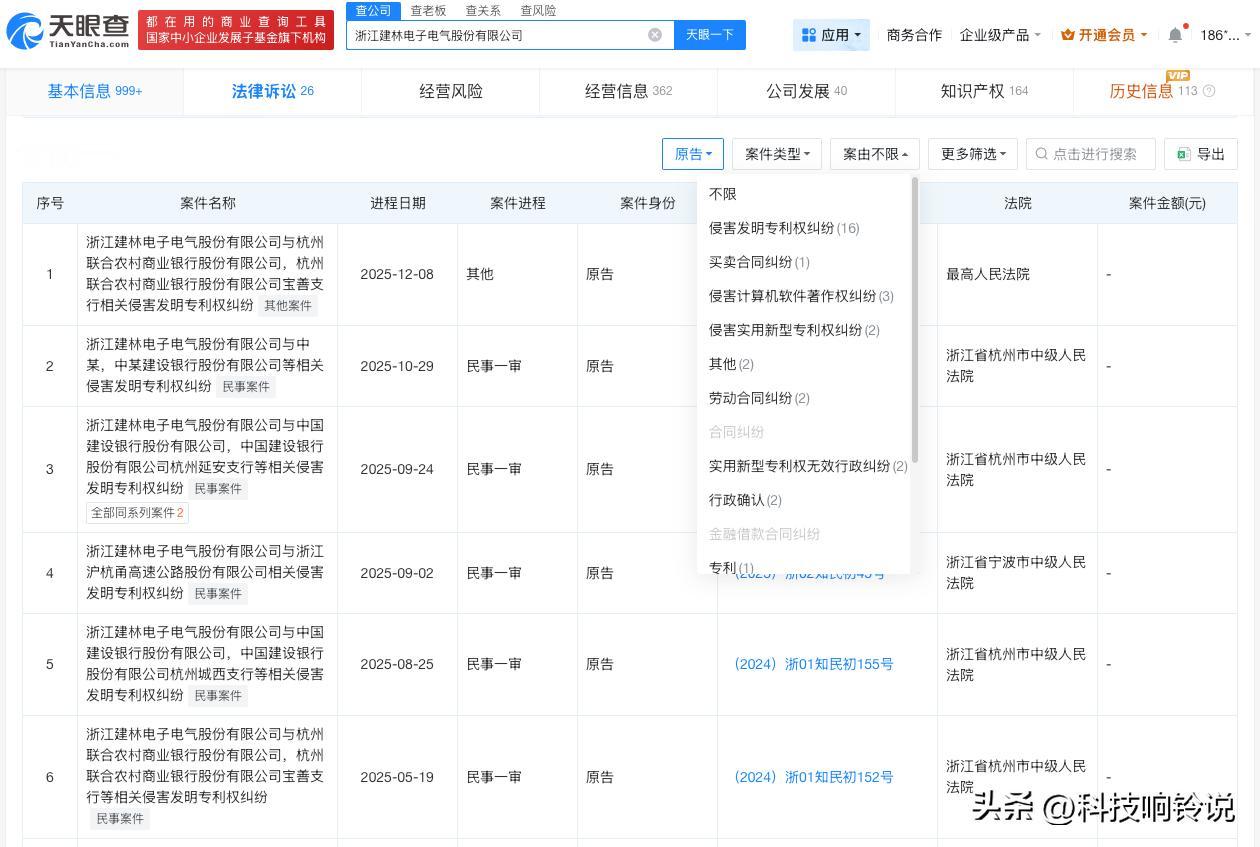Open the 案件类型 filter dropdown

pyautogui.click(x=776, y=153)
